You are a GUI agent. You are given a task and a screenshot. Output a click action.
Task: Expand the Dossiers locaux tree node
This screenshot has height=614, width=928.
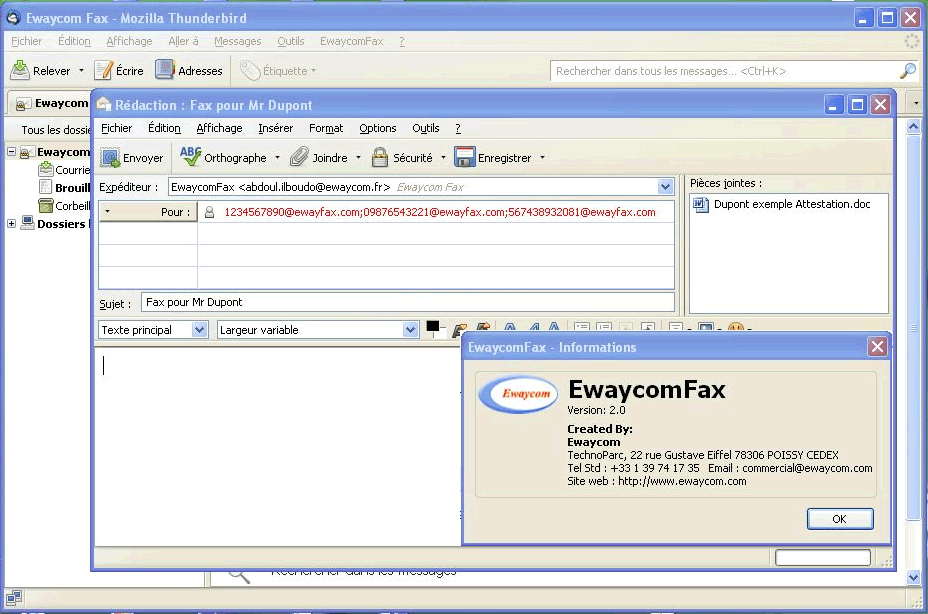[11, 223]
